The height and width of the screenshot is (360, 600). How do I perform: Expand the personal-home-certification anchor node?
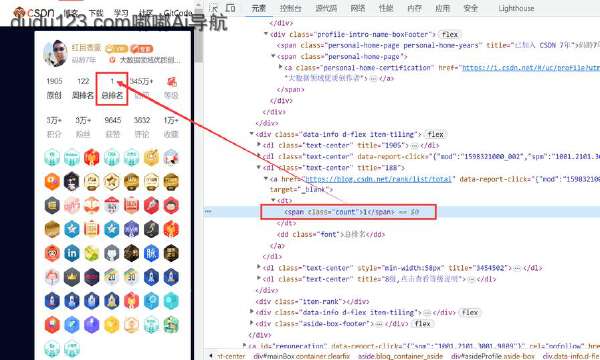280,67
